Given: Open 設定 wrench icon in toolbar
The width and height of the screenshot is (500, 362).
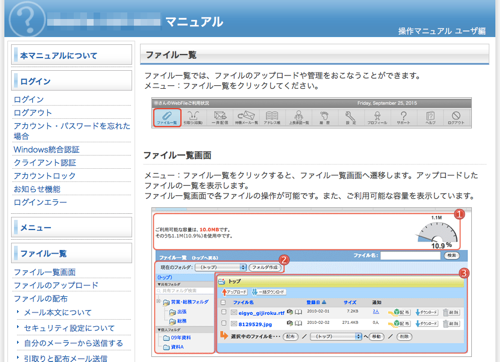Looking at the screenshot, I should pyautogui.click(x=350, y=117).
